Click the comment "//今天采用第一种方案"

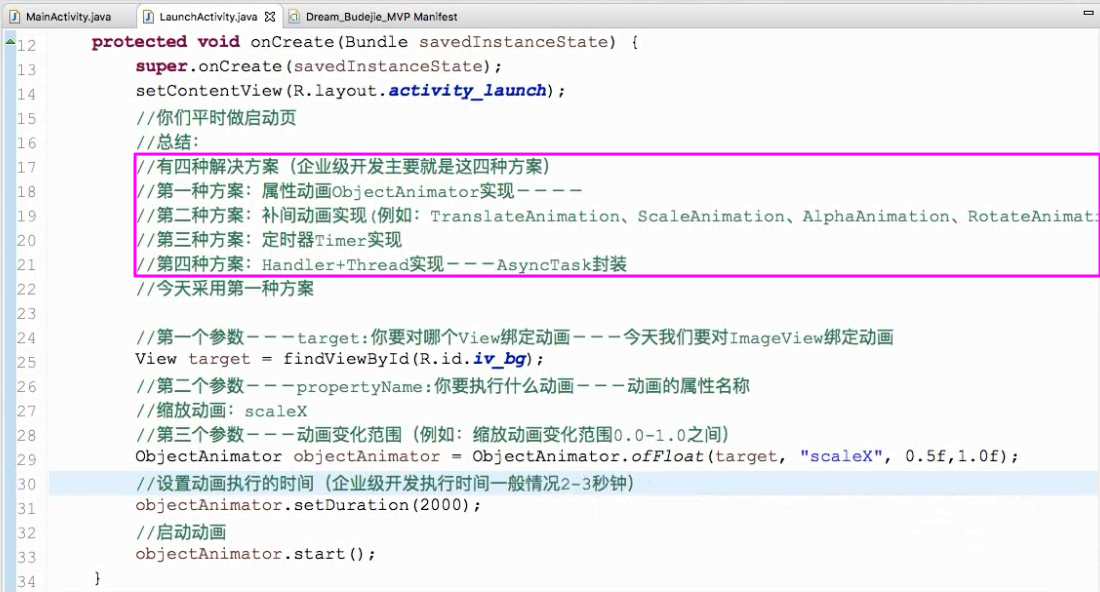[224, 288]
